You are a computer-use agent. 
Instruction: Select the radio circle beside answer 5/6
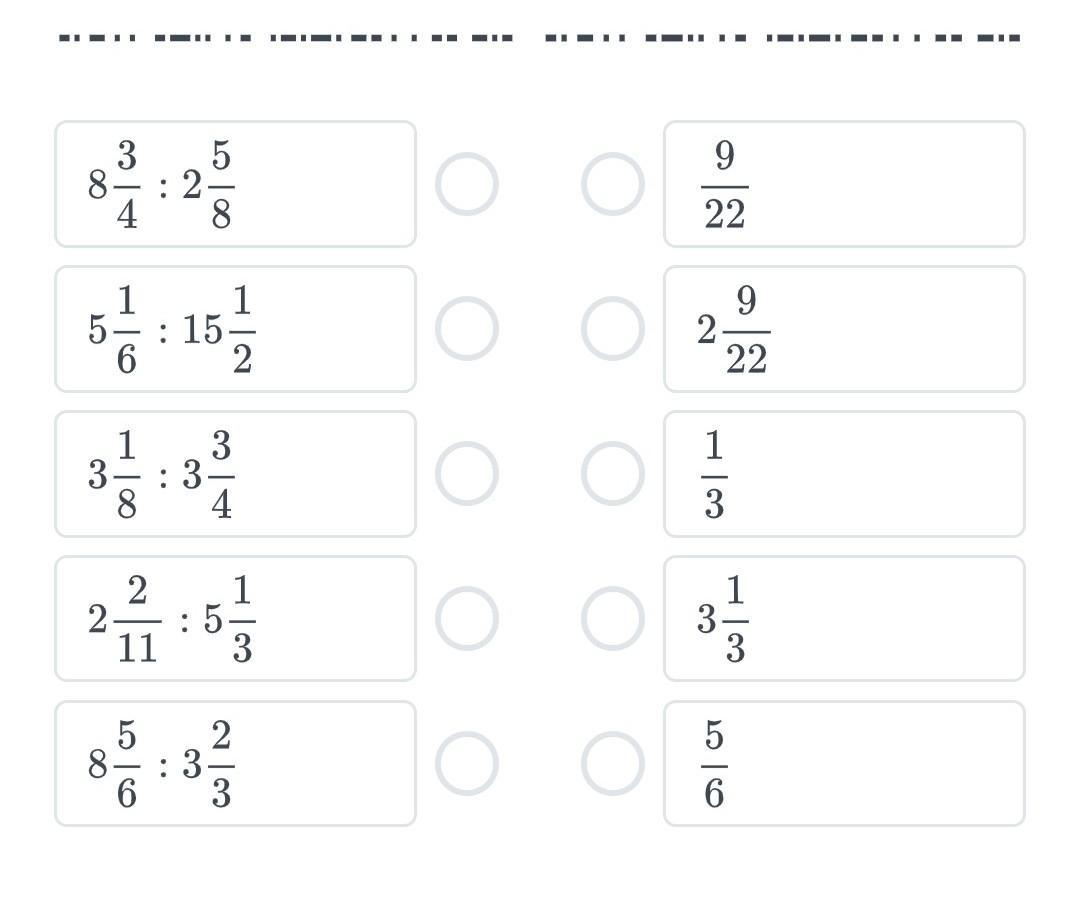pyautogui.click(x=612, y=764)
